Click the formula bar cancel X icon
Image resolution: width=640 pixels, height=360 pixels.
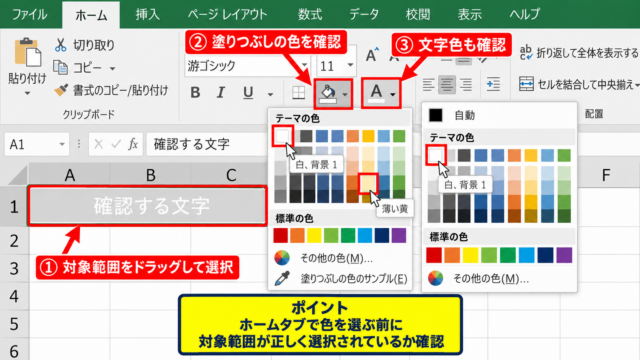[x=98, y=144]
